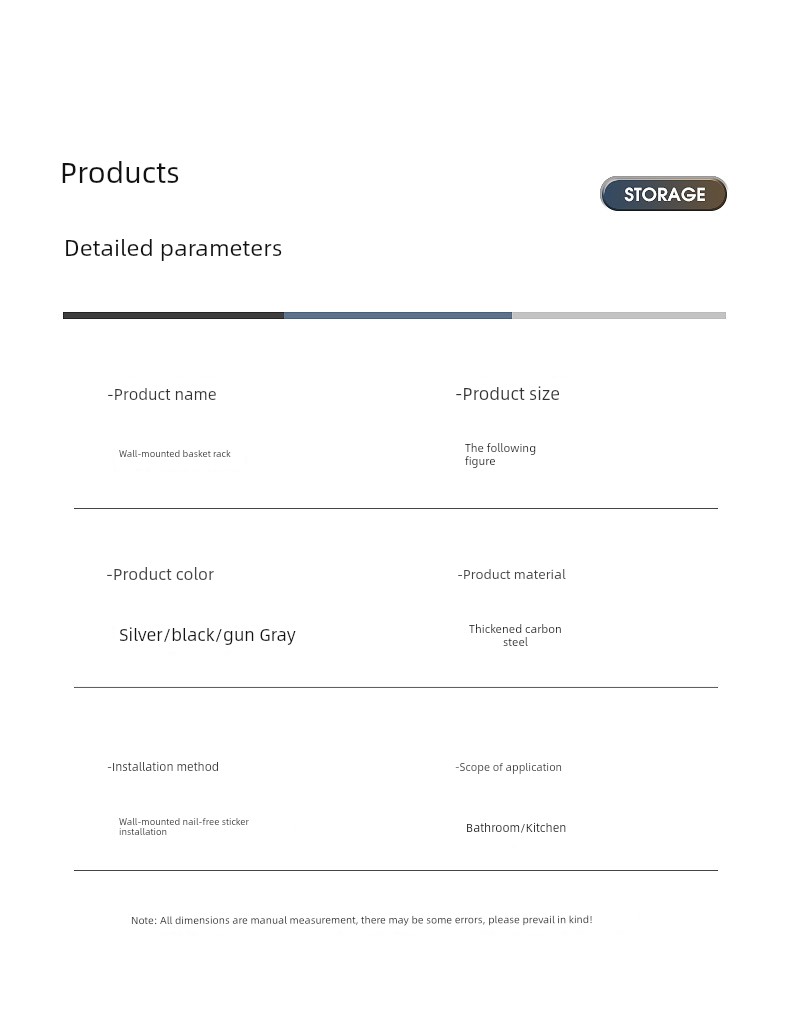Viewport: 790px width, 1015px height.
Task: Click Thickened carbon steel text
Action: (x=515, y=635)
